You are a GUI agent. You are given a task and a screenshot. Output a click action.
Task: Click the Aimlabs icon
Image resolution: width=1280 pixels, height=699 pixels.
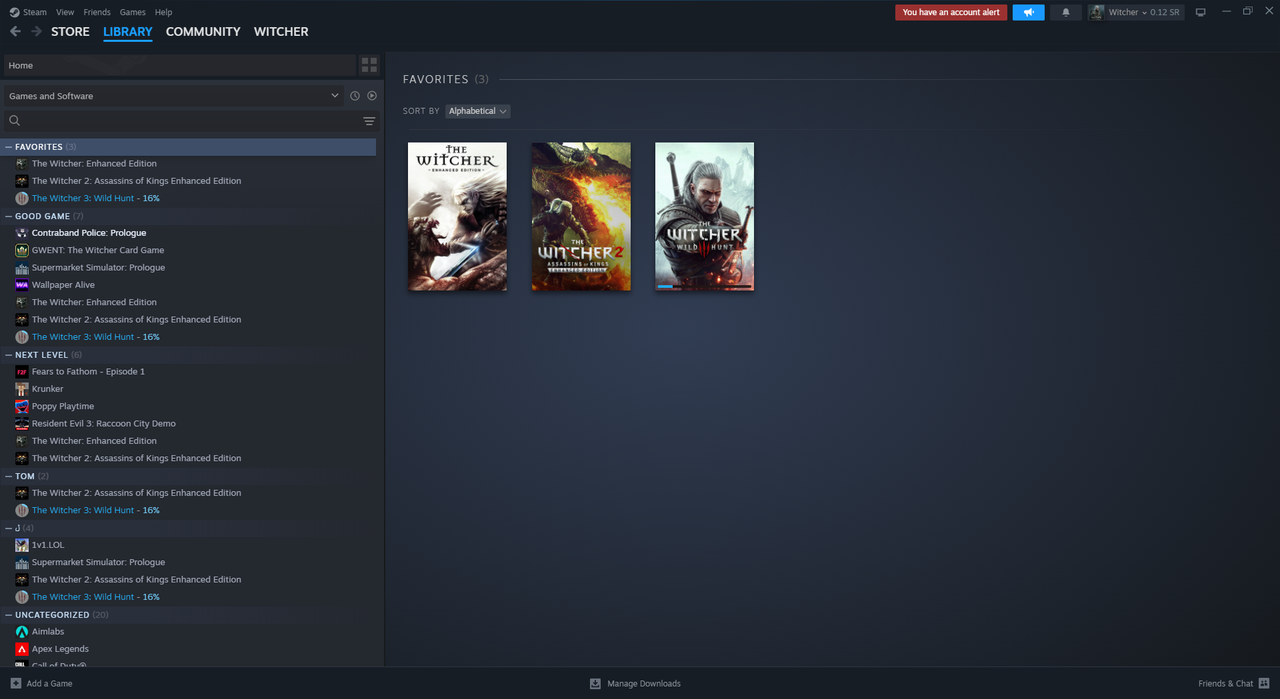(x=22, y=632)
